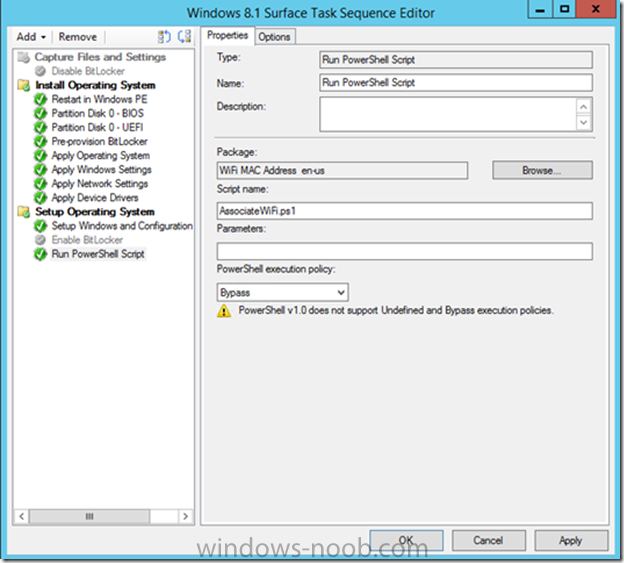Click the tree panel horizontal scrollbar thumb
The image size is (624, 563).
point(89,516)
